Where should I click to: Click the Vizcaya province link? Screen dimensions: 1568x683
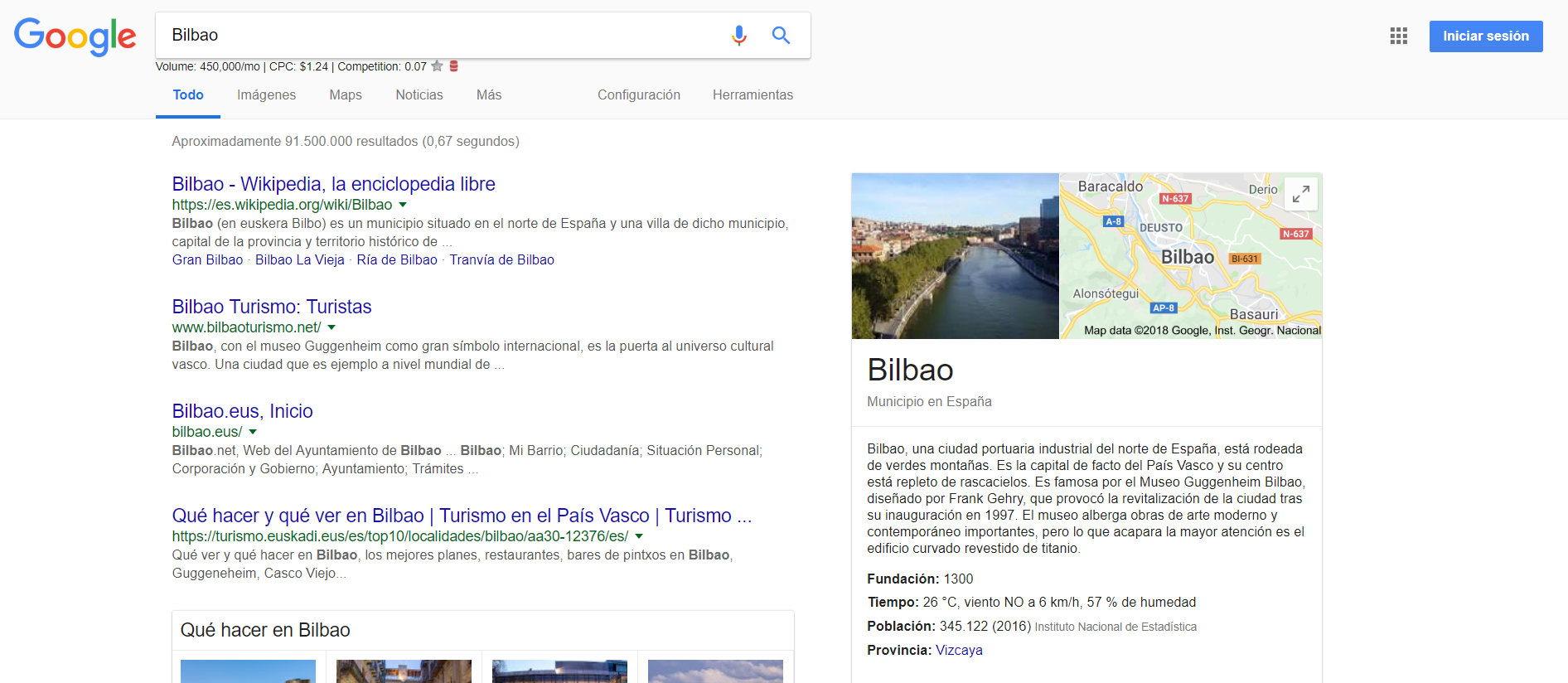(959, 651)
